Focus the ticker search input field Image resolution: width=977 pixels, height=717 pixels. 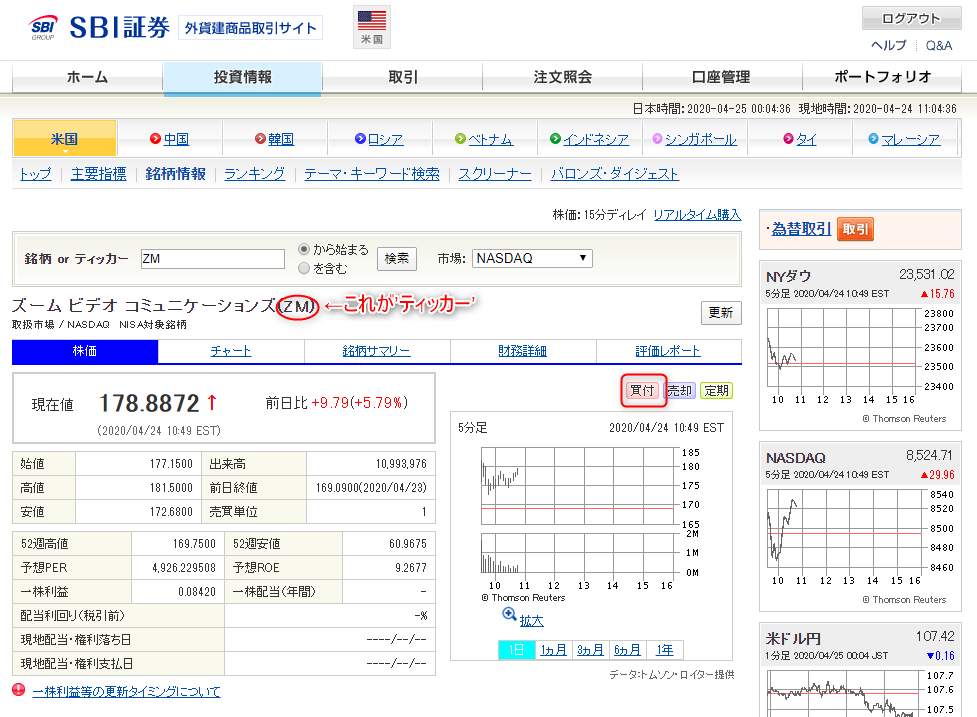tap(212, 259)
